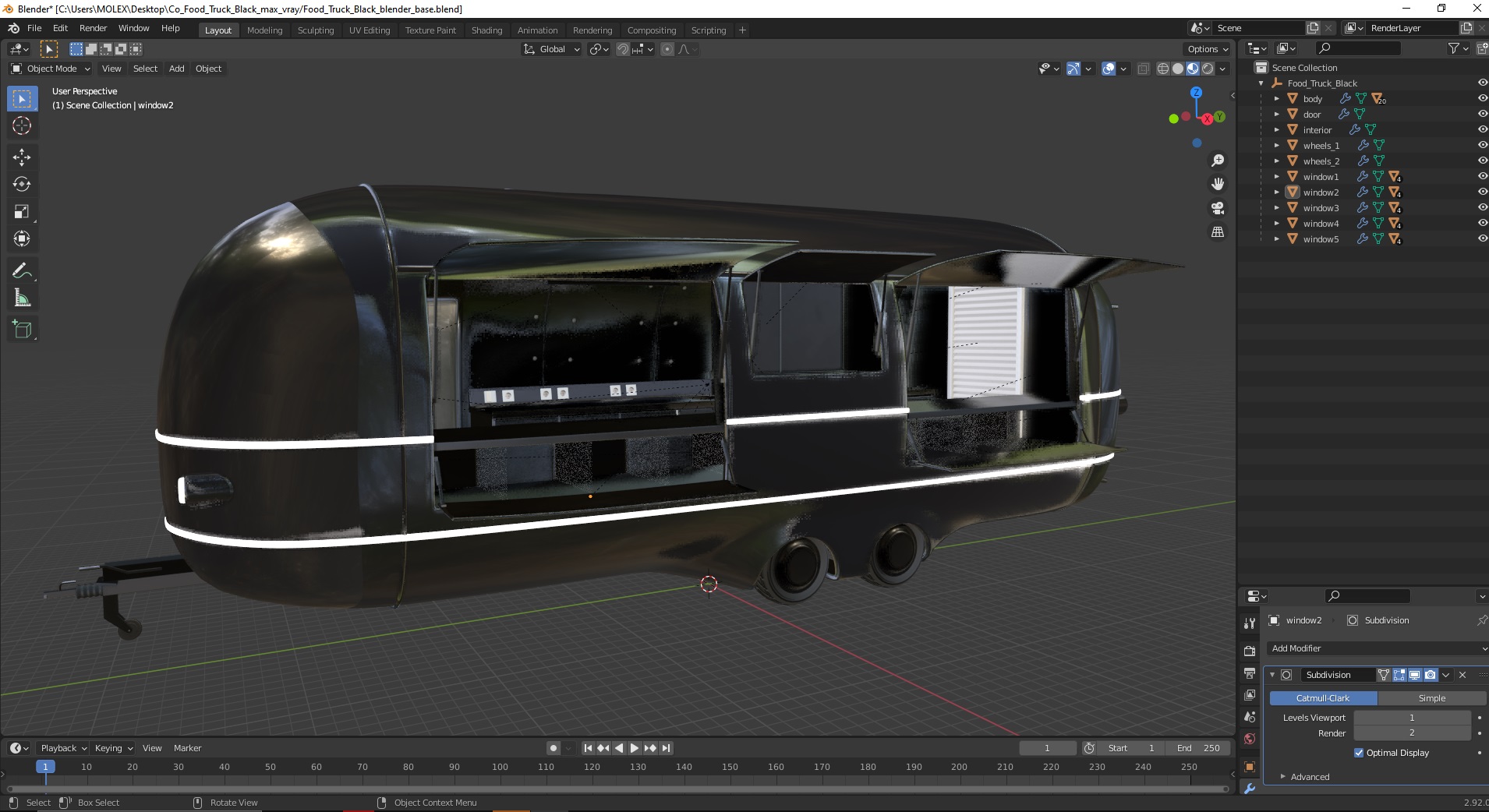Click the viewport zoom magnifier icon

[x=1218, y=161]
